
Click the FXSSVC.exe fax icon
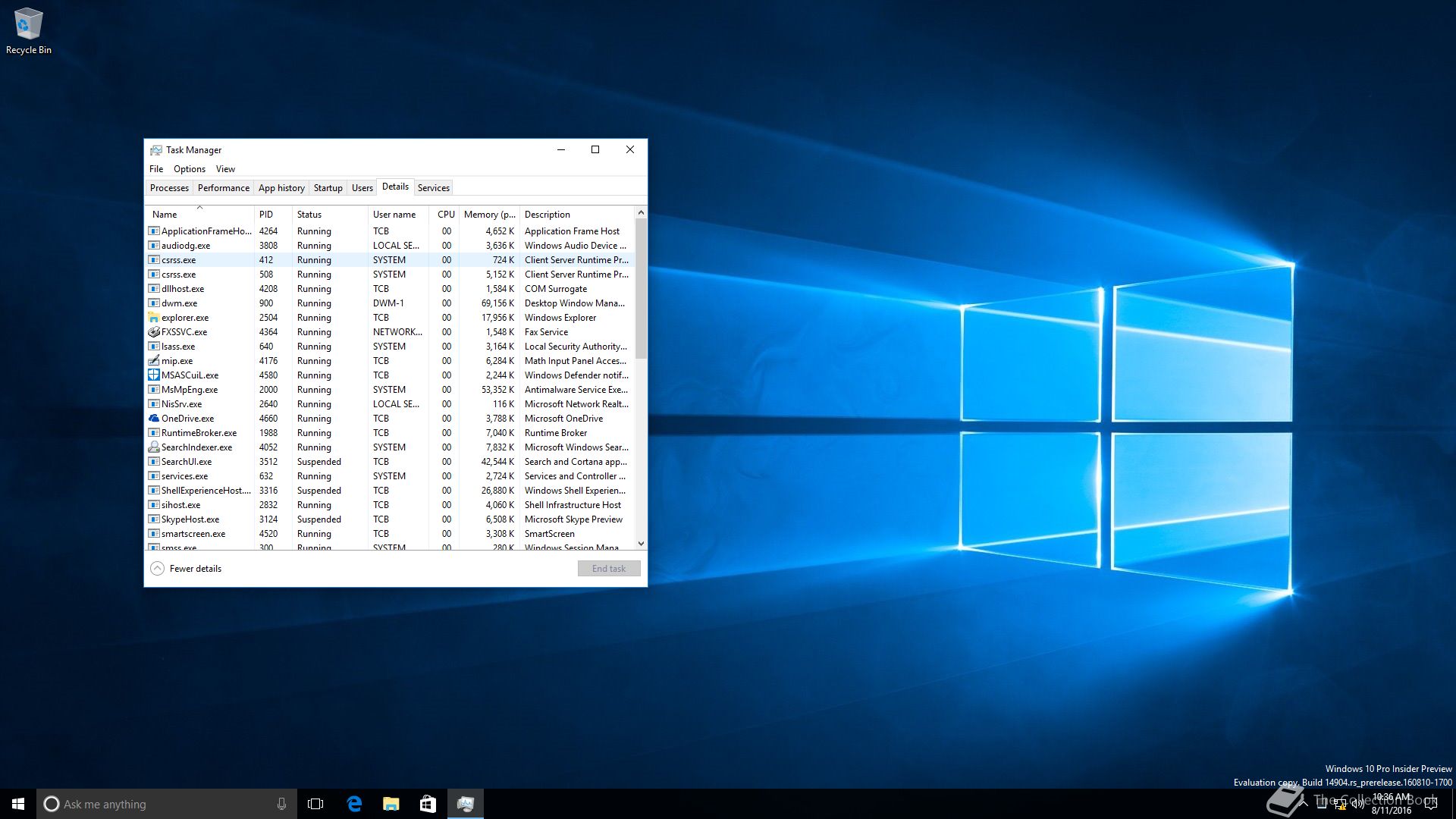click(153, 332)
